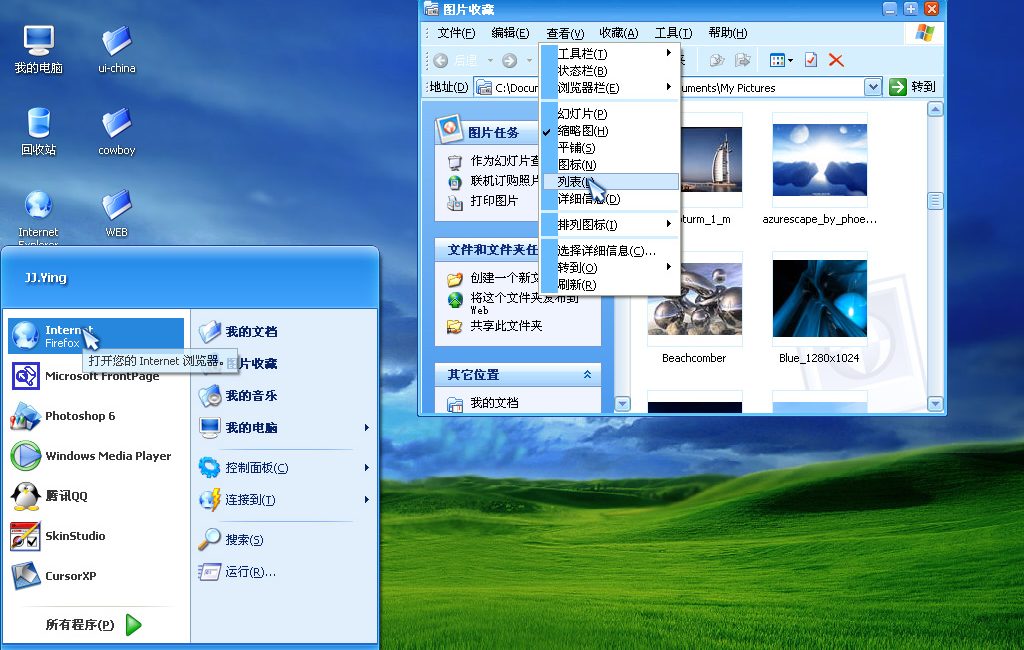Open 搜索(S) in the Start menu
This screenshot has height=650, width=1024.
coord(232,540)
